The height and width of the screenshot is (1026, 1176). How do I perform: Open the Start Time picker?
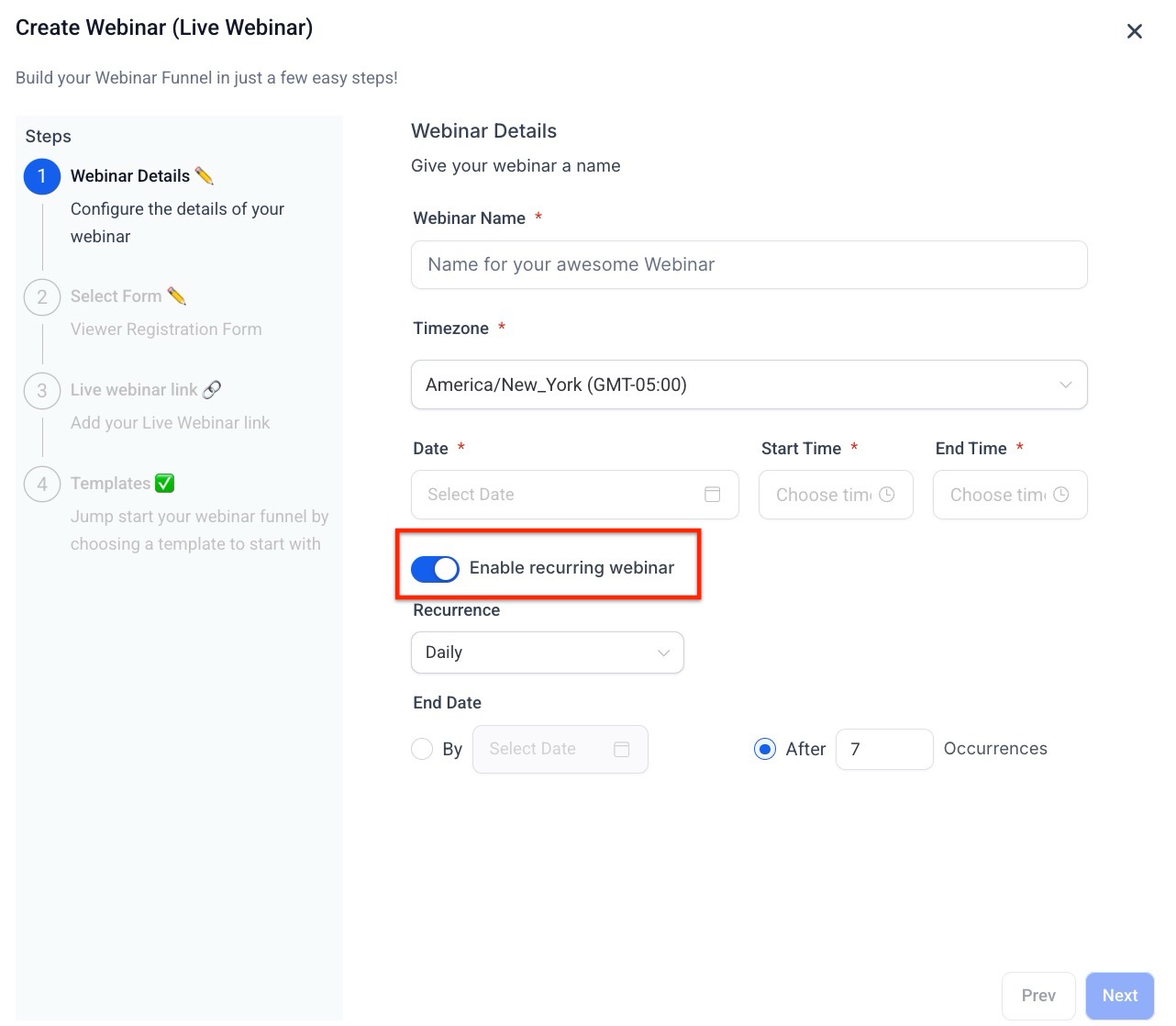tap(823, 495)
